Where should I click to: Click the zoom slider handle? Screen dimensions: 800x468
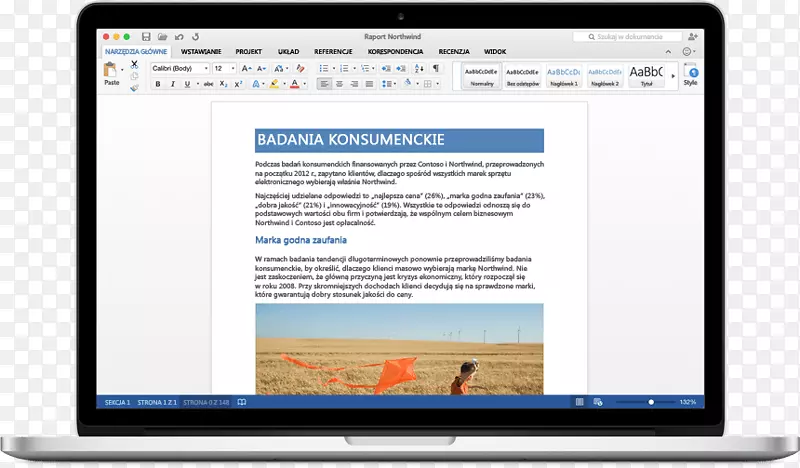click(651, 402)
